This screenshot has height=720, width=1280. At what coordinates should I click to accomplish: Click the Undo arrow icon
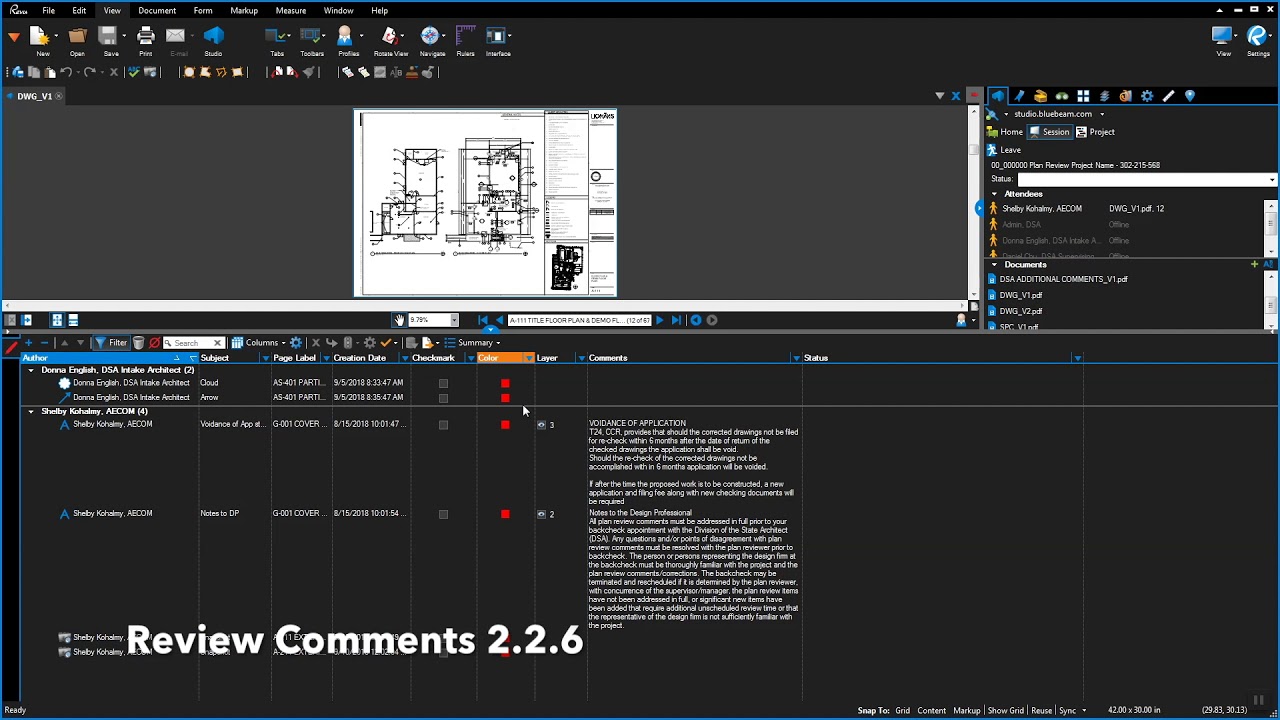click(65, 72)
